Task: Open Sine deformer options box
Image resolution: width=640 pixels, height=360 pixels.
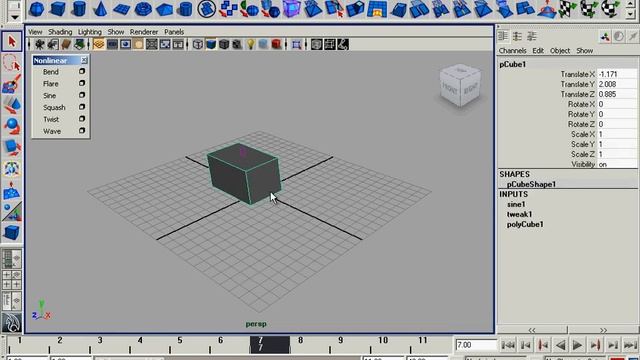Action: pyautogui.click(x=82, y=95)
